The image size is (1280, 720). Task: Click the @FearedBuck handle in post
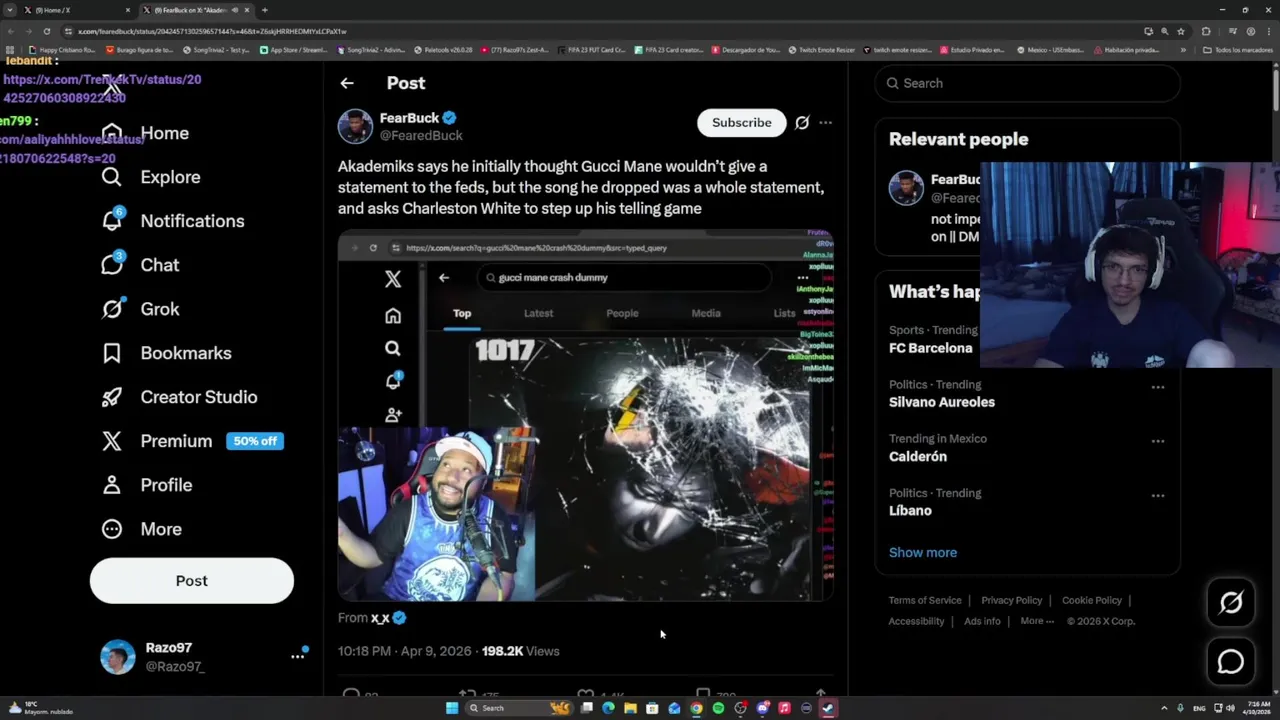[x=421, y=136]
